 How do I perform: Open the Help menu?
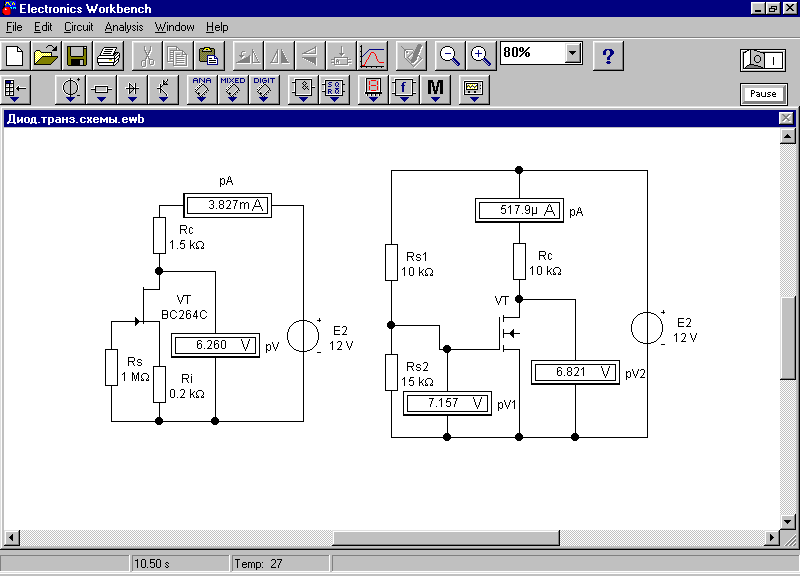217,27
